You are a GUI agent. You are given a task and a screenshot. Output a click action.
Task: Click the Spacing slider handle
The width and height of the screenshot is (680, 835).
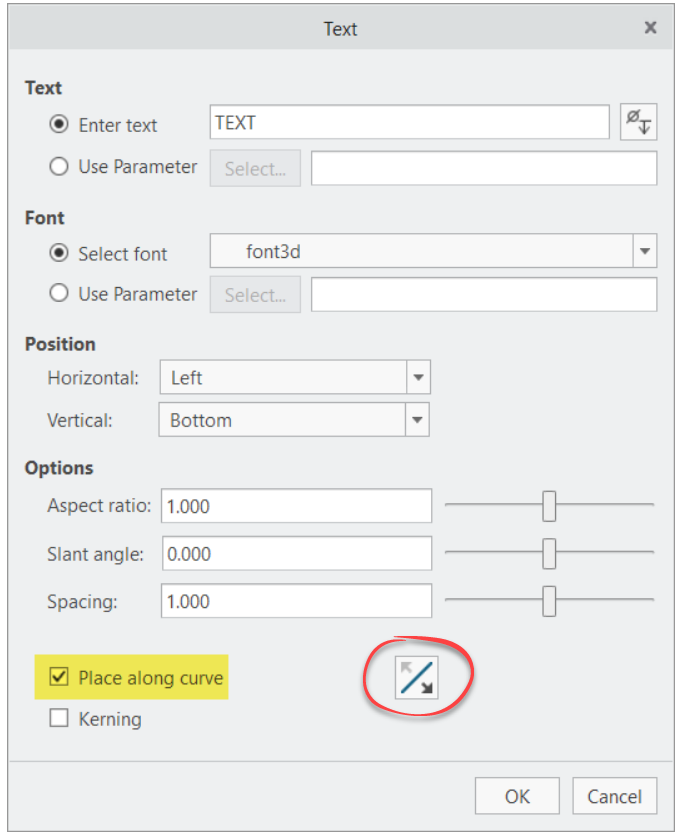click(x=548, y=600)
